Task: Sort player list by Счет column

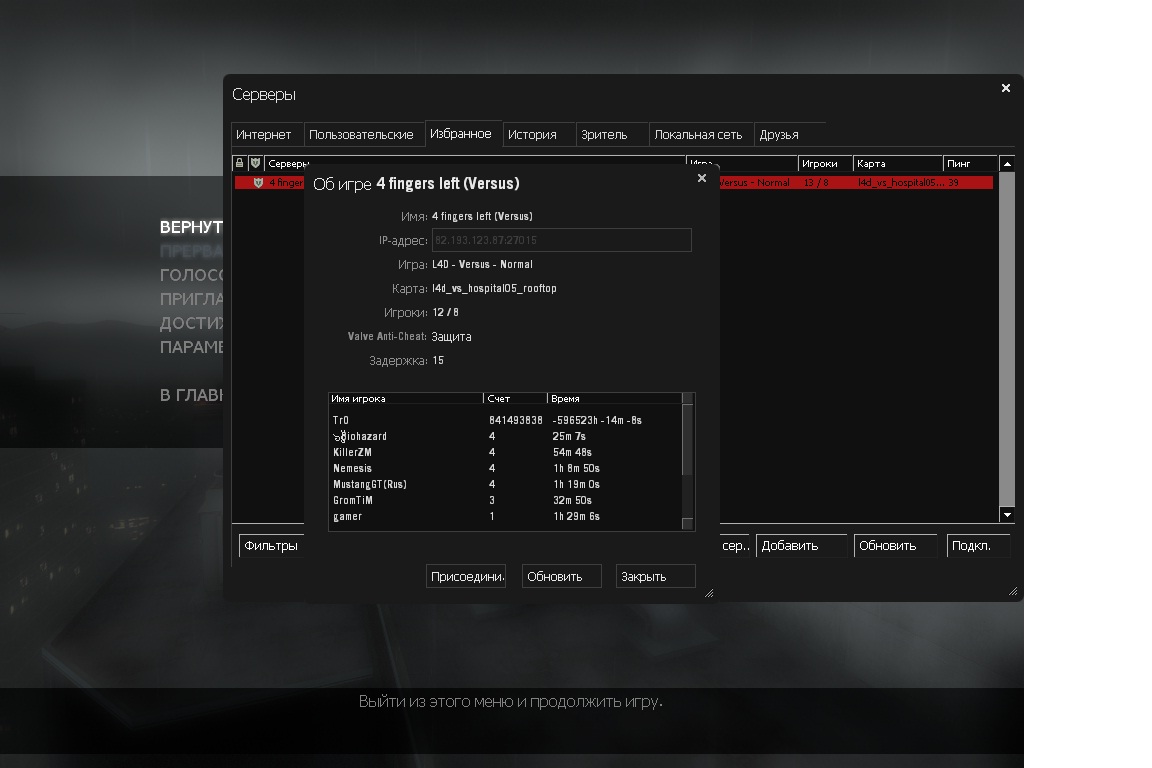Action: [516, 398]
